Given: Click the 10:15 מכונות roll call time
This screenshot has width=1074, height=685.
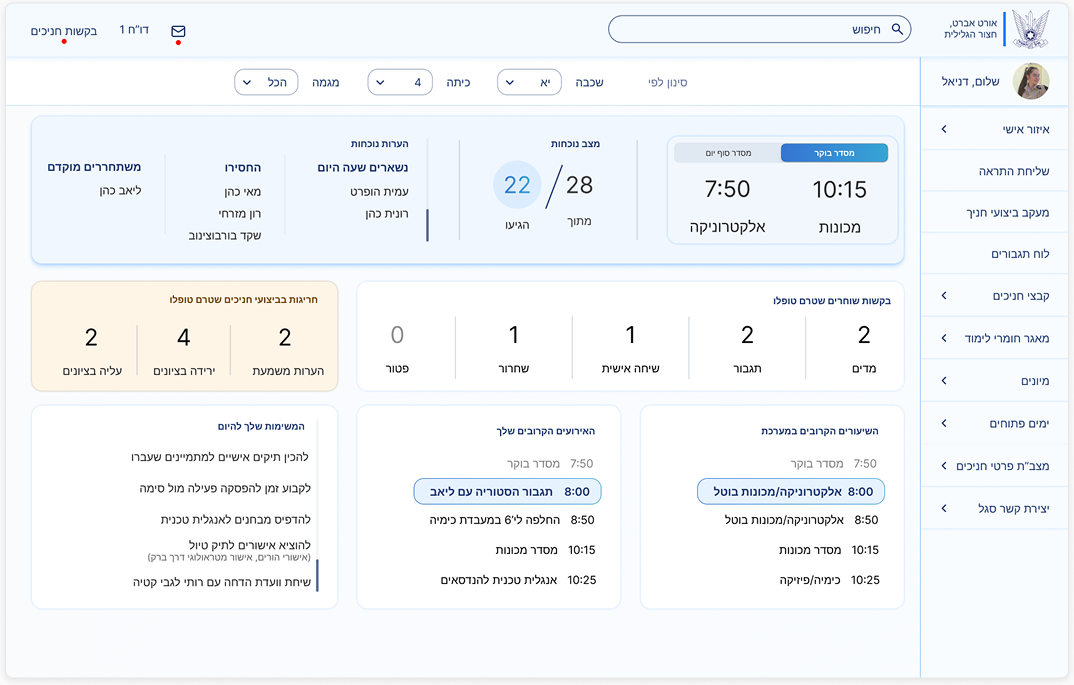Looking at the screenshot, I should coord(840,190).
